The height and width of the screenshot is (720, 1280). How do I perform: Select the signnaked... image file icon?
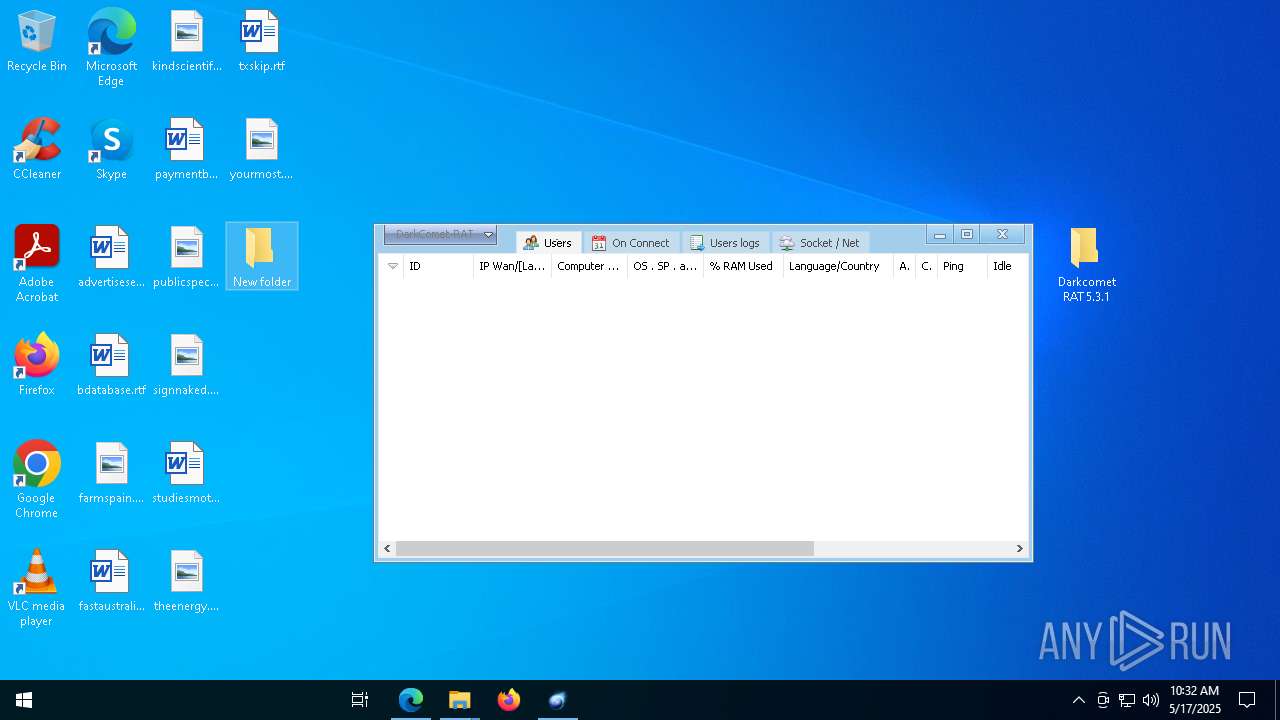coord(187,366)
